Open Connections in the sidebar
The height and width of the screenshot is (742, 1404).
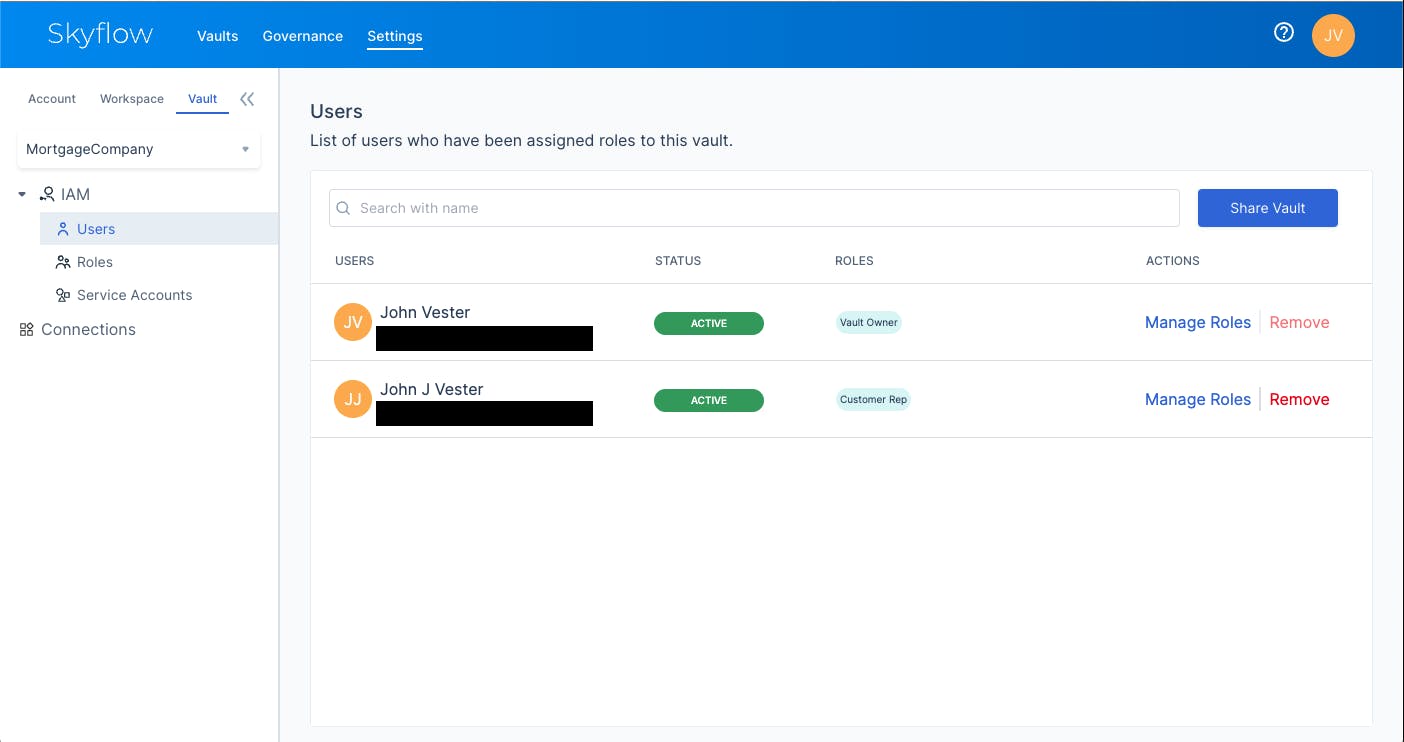coord(88,329)
